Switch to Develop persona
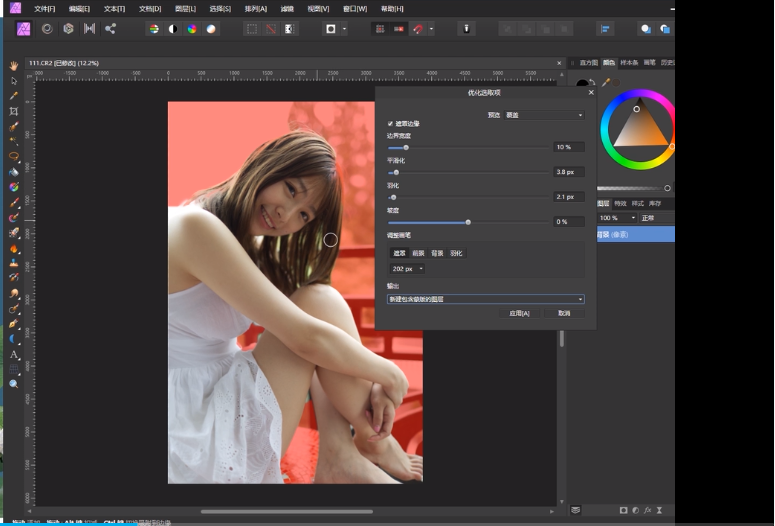The width and height of the screenshot is (775, 526). (68, 29)
